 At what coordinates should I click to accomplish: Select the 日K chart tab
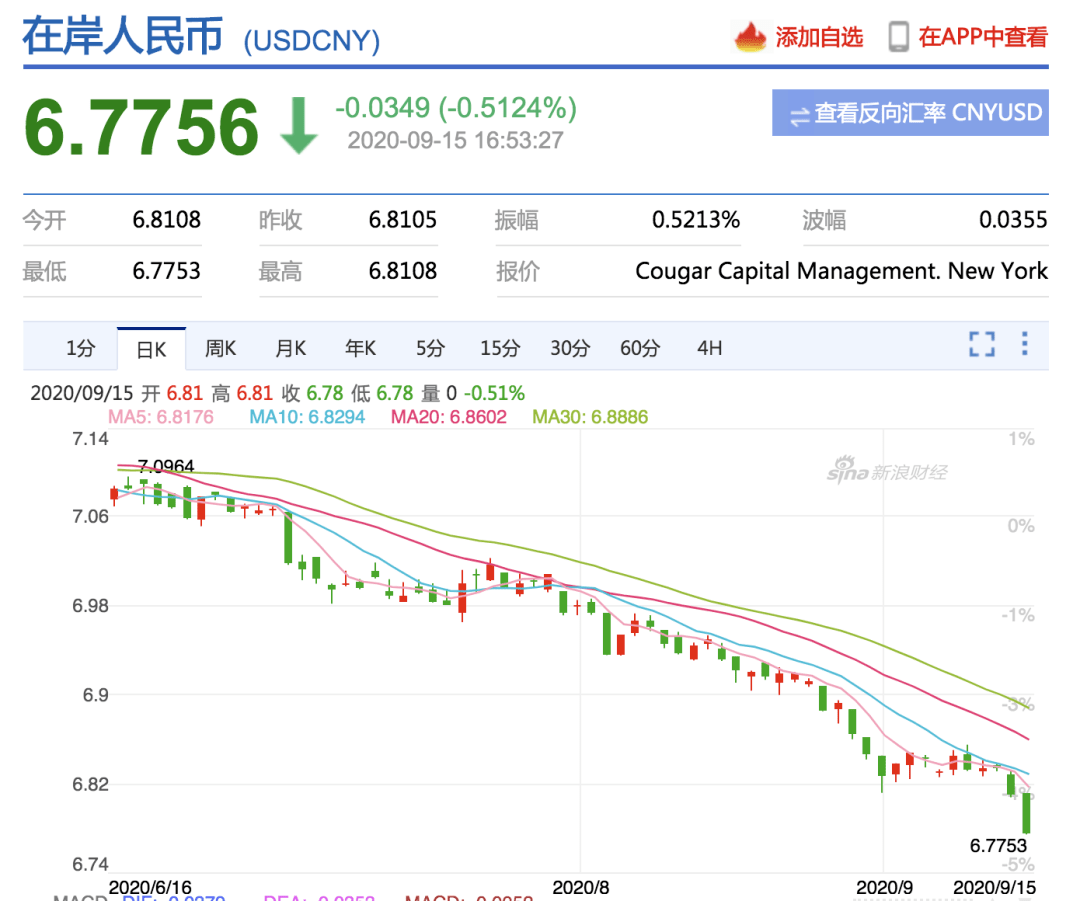tap(151, 349)
